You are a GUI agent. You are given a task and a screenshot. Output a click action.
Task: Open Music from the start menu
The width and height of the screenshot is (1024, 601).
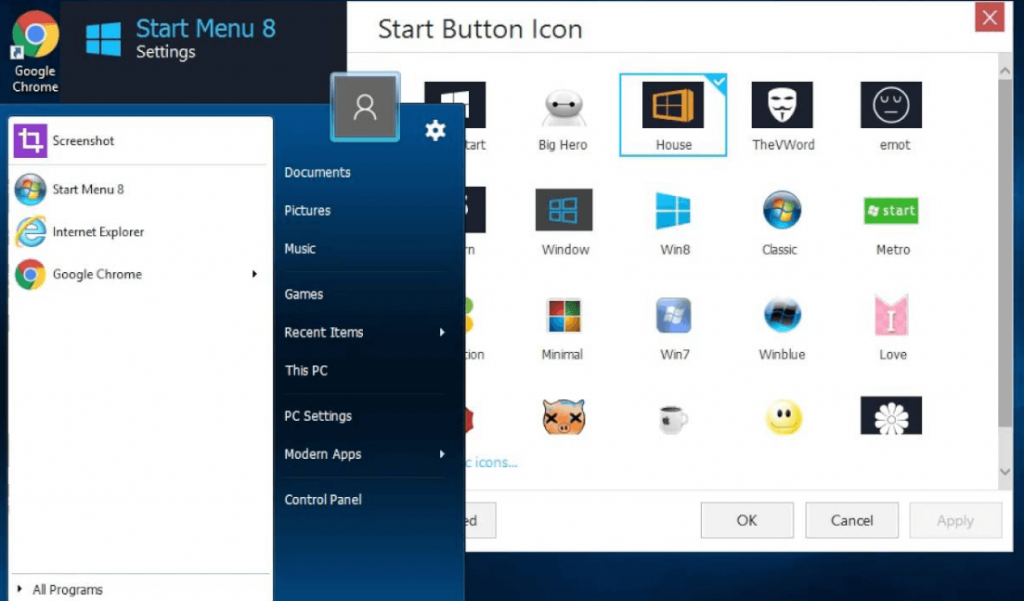pyautogui.click(x=300, y=248)
